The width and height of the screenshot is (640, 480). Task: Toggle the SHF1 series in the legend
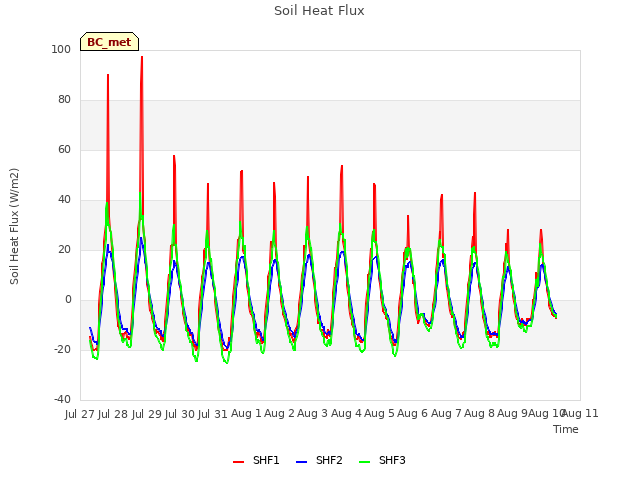coord(256,460)
